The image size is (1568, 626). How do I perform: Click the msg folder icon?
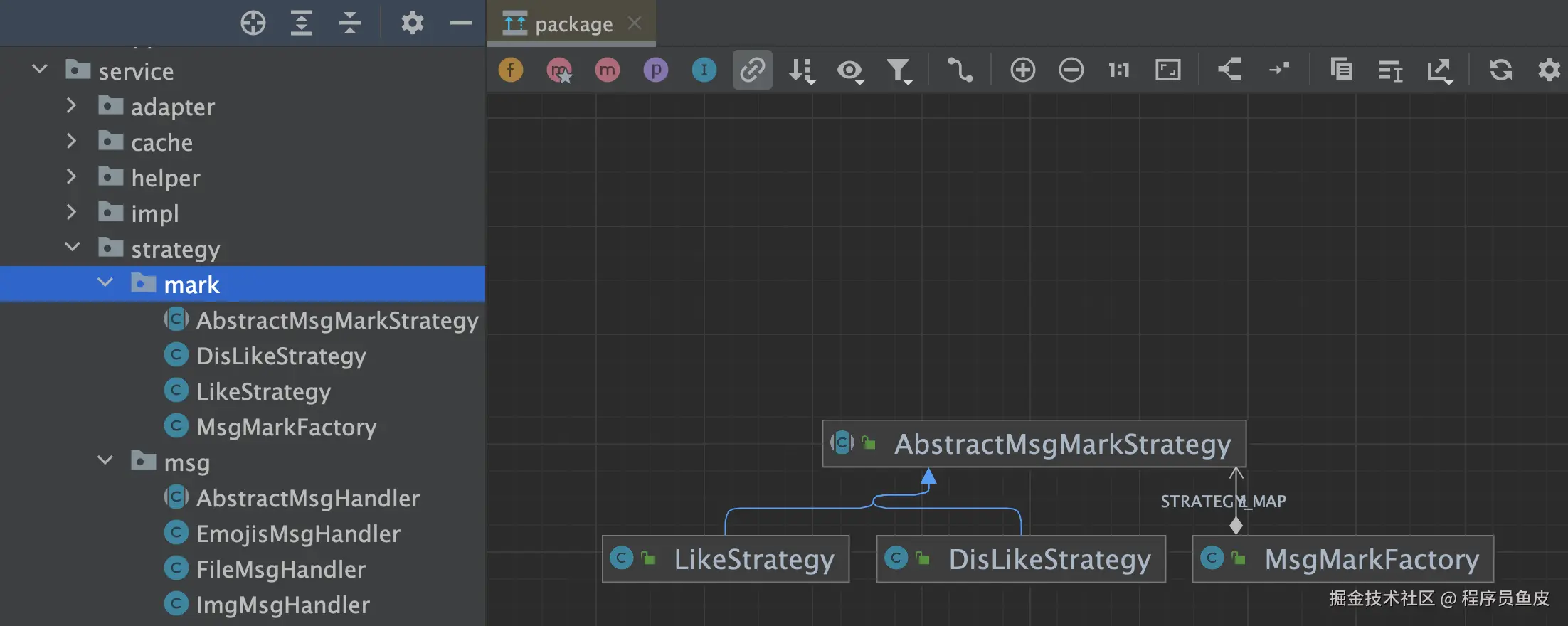click(143, 460)
